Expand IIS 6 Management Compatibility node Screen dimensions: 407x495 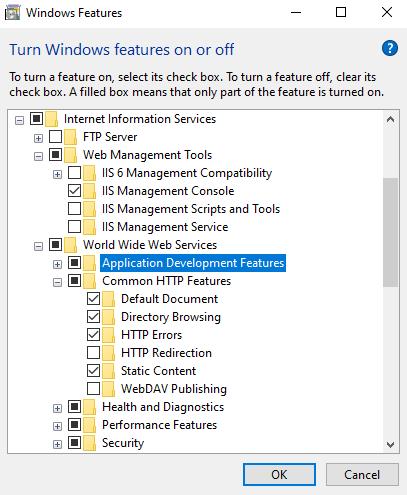point(58,174)
